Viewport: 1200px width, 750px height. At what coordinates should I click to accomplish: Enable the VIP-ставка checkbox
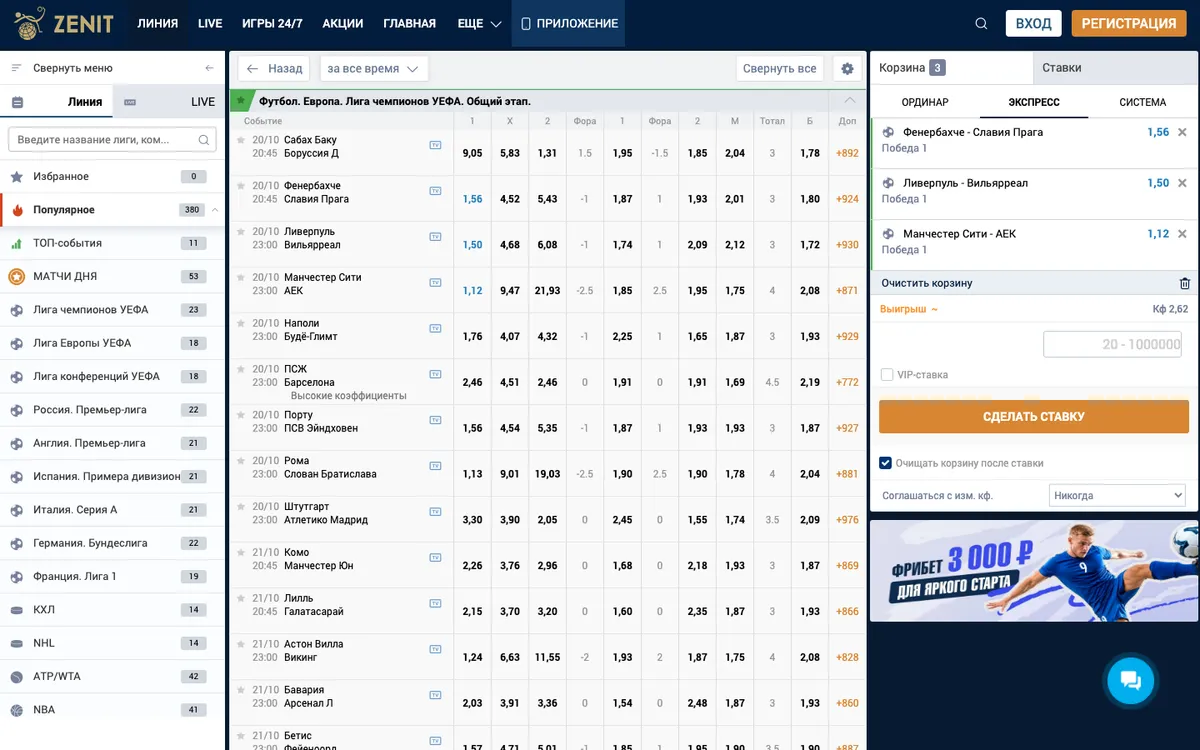[887, 375]
